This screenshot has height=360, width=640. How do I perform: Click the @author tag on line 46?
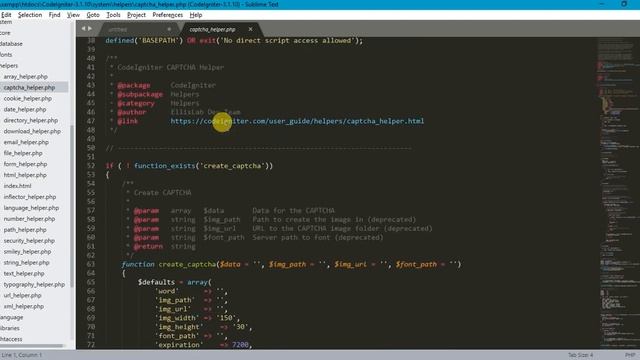(x=132, y=112)
